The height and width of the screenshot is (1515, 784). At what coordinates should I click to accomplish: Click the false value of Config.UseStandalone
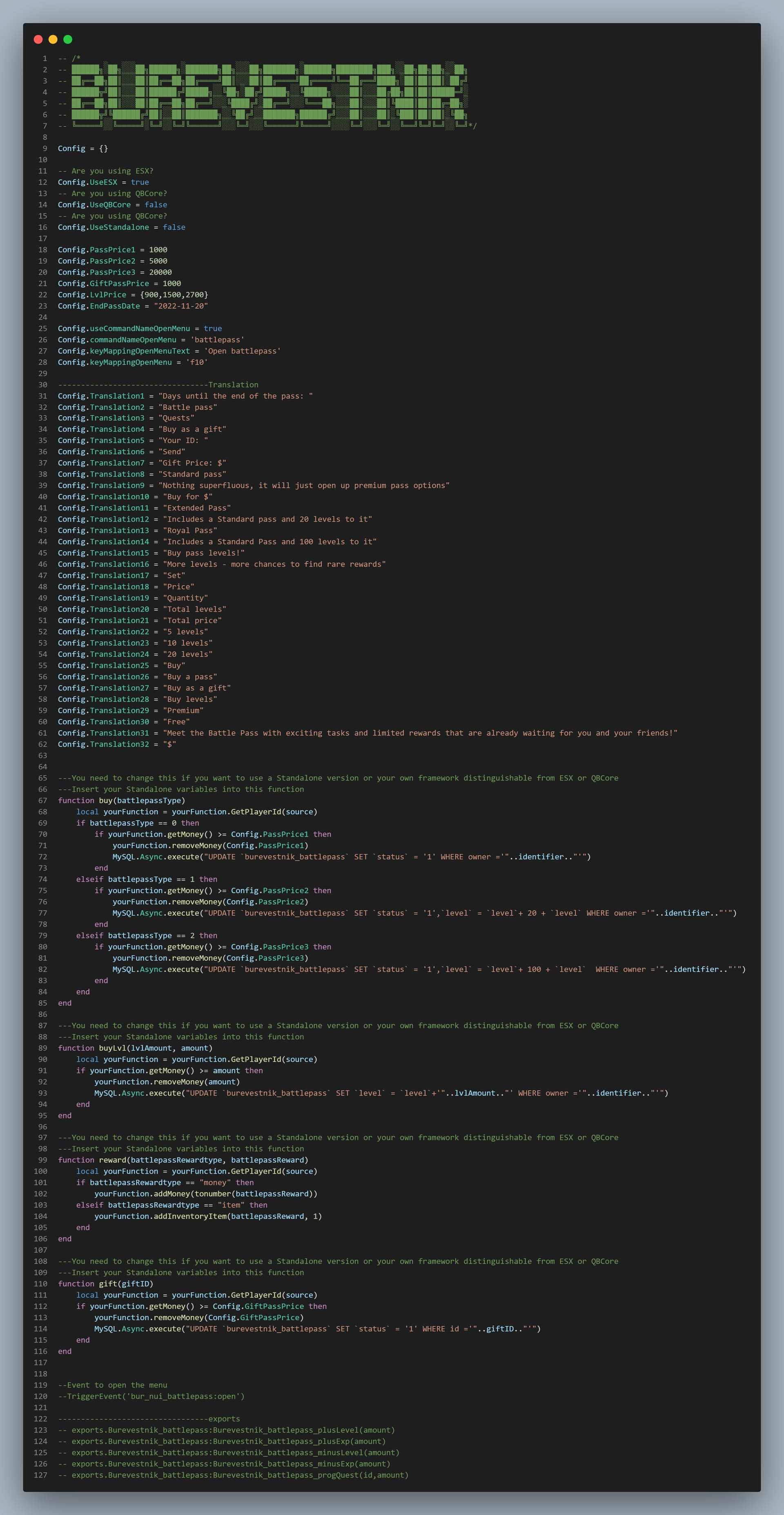click(174, 227)
